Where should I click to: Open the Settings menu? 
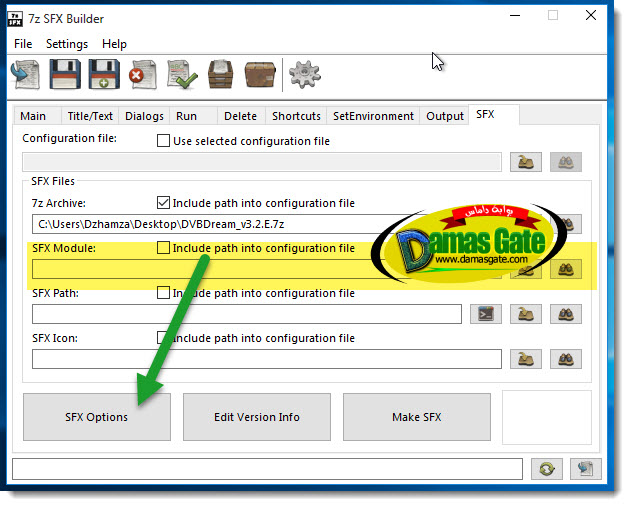pos(67,44)
